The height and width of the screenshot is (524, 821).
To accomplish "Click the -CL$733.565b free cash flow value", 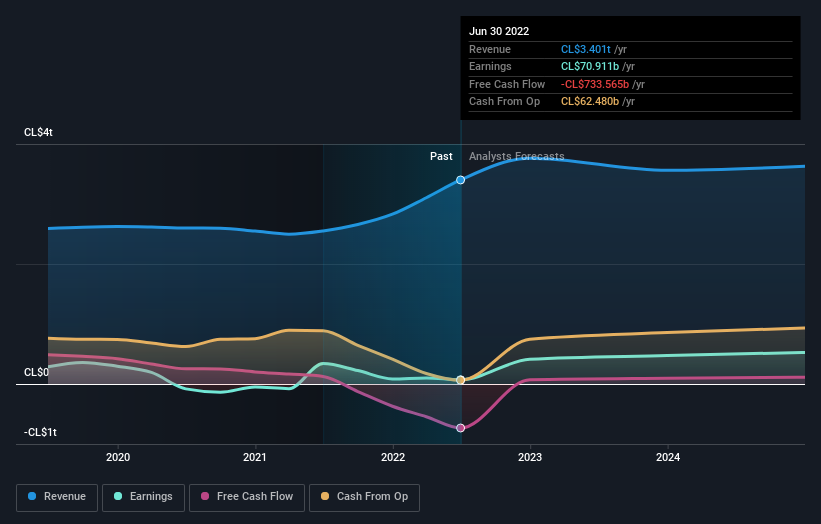I will coord(595,84).
